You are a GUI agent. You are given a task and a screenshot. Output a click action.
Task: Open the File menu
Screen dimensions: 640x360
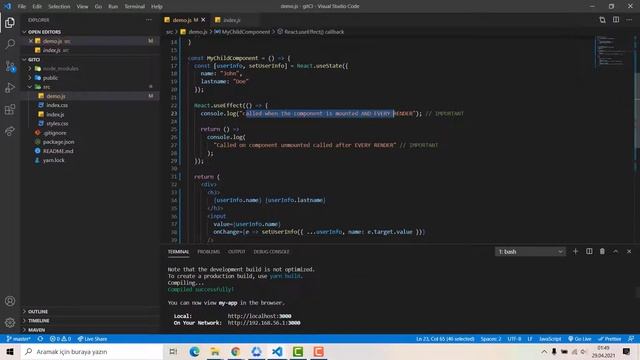coord(22,7)
